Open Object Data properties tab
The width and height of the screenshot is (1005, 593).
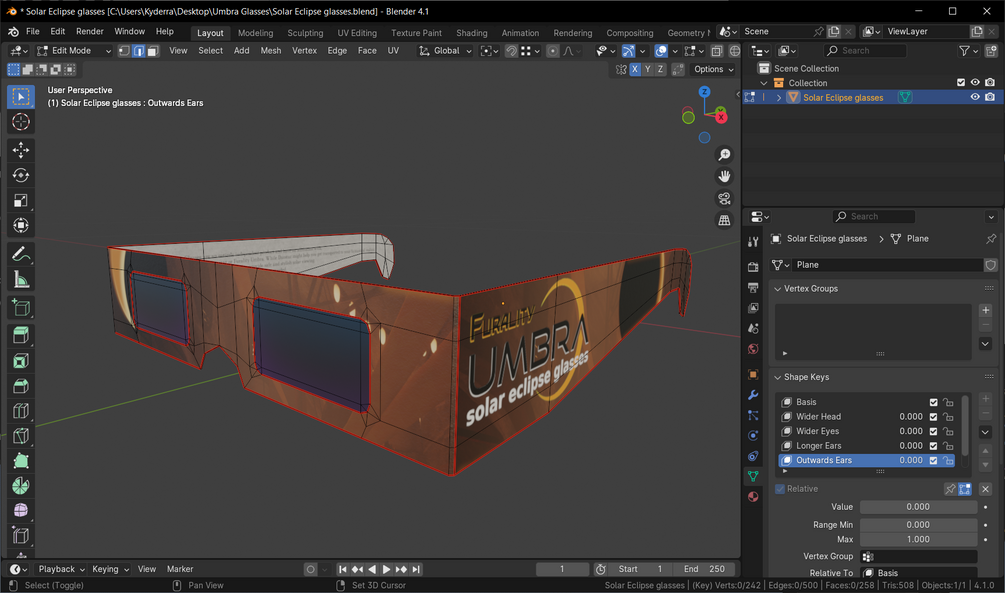coord(753,476)
